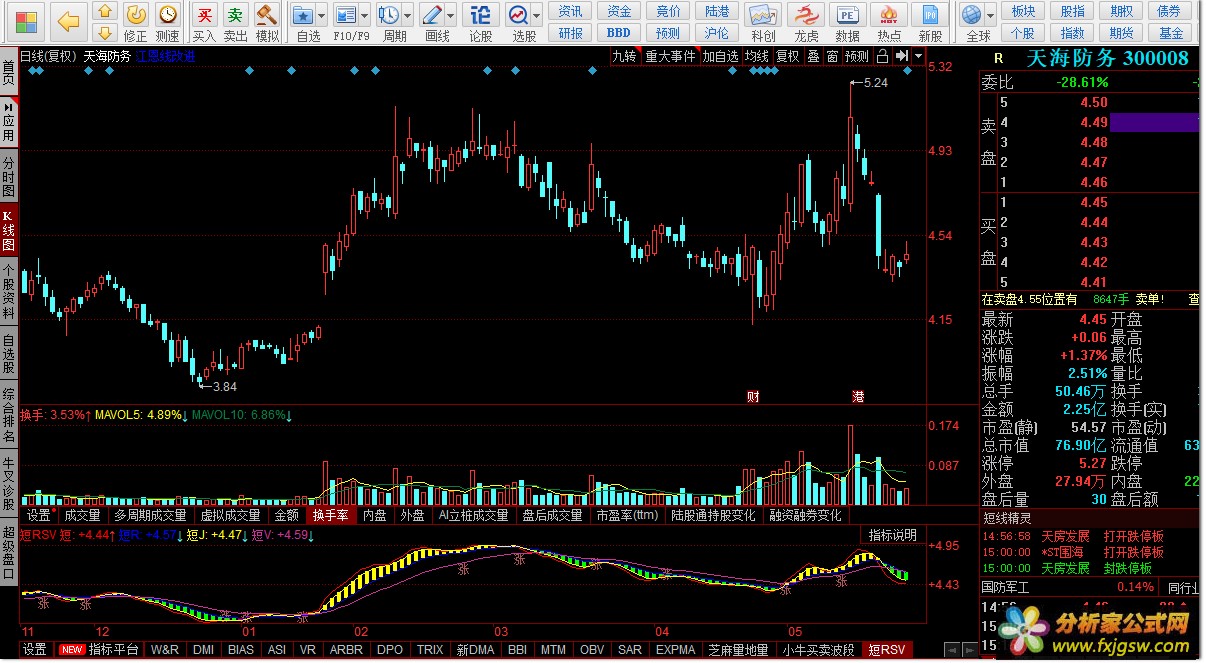Click the colorful home logo icon
The width and height of the screenshot is (1206, 663).
click(27, 20)
